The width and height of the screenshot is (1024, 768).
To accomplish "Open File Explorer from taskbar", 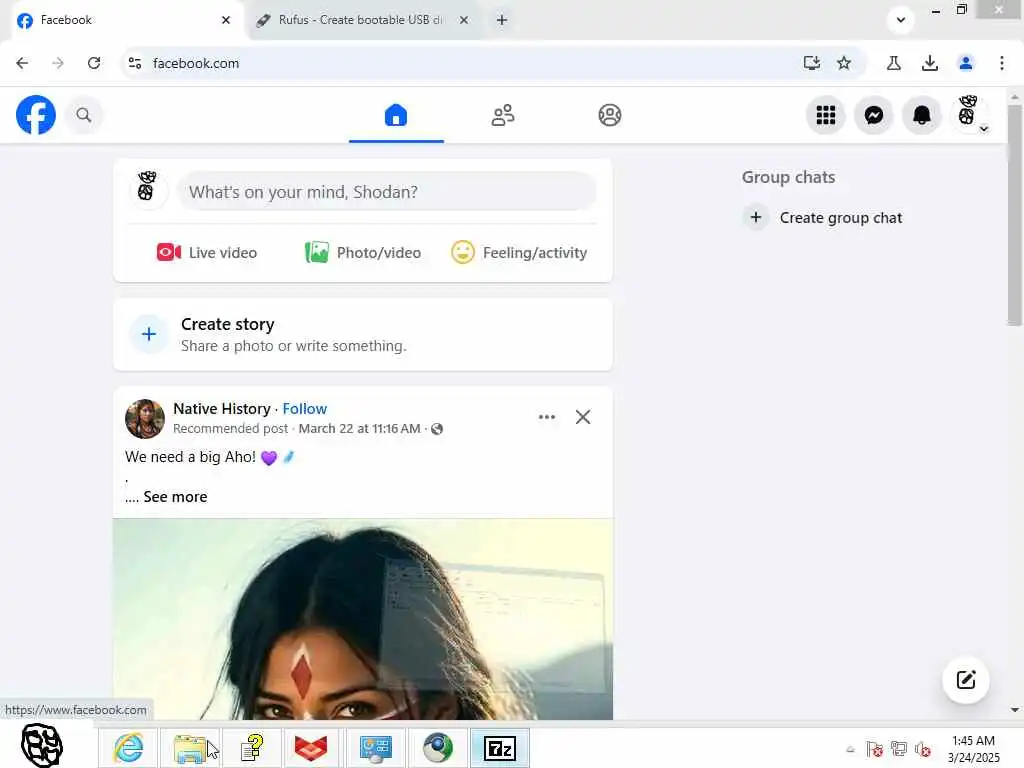I will 189,748.
